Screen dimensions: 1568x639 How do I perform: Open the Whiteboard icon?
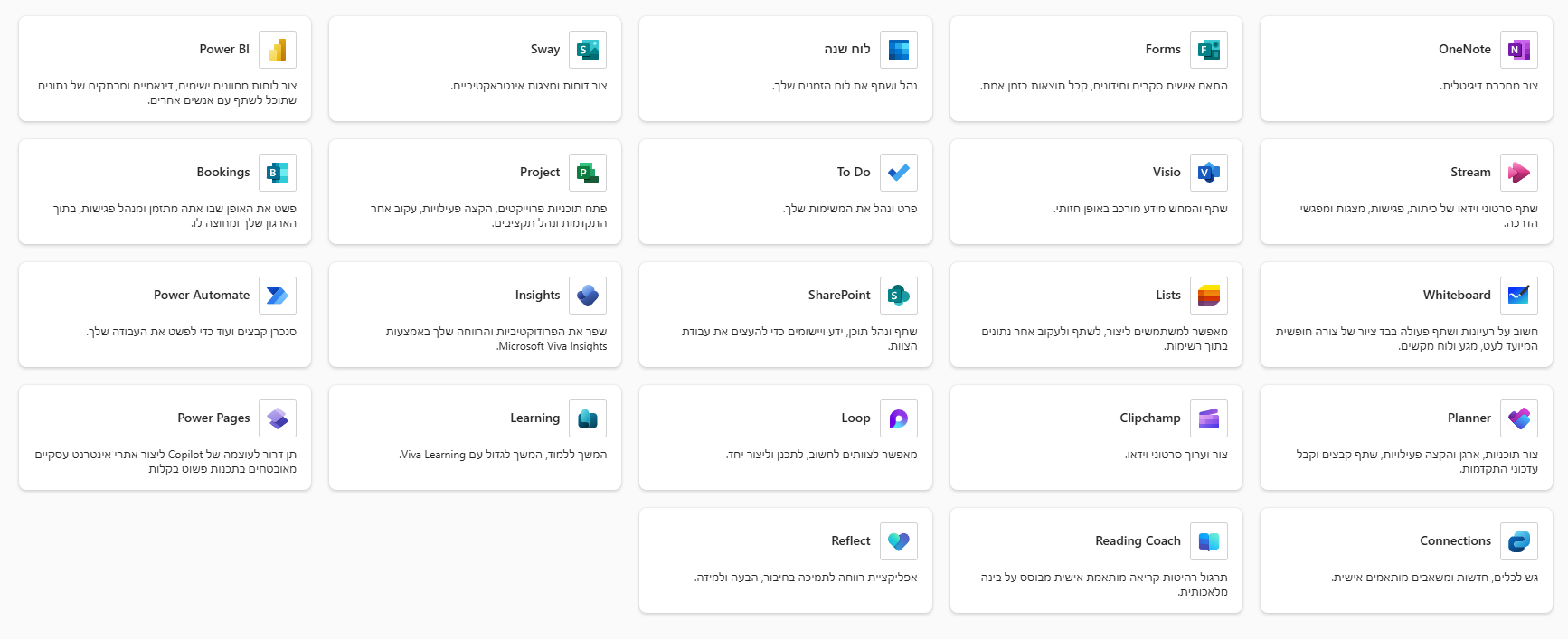1519,296
